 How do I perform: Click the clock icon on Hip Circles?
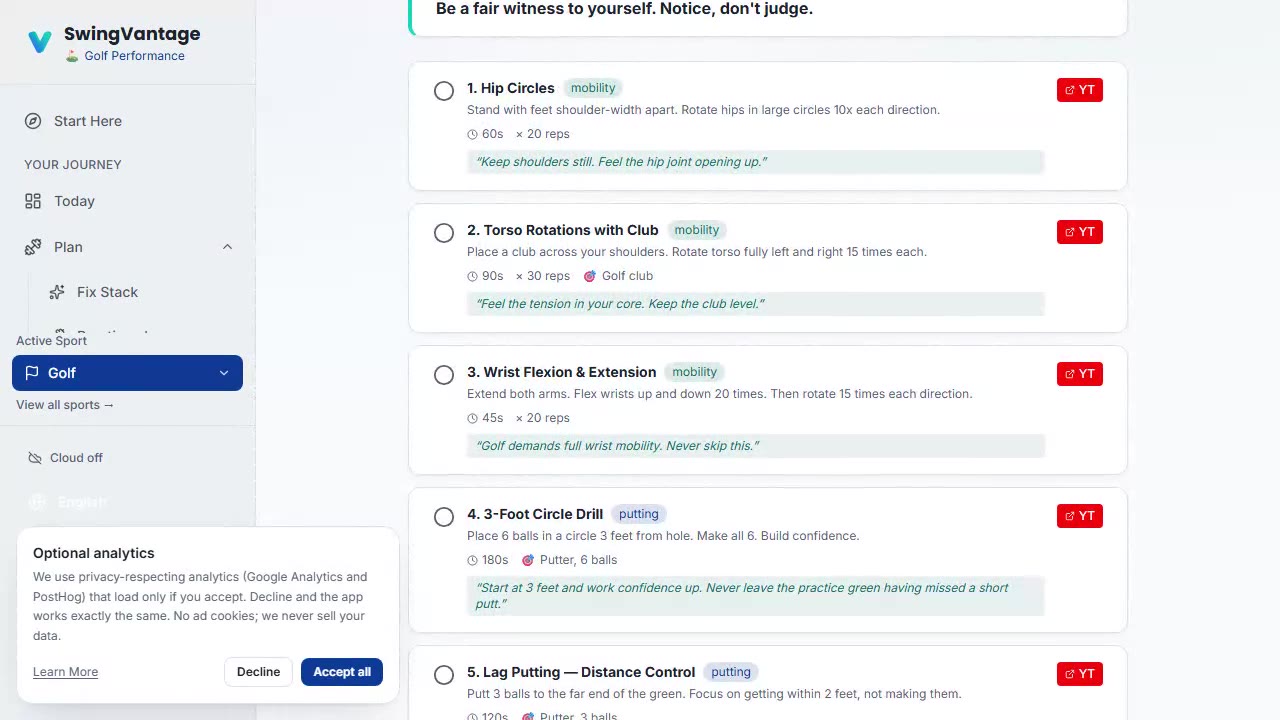(473, 134)
